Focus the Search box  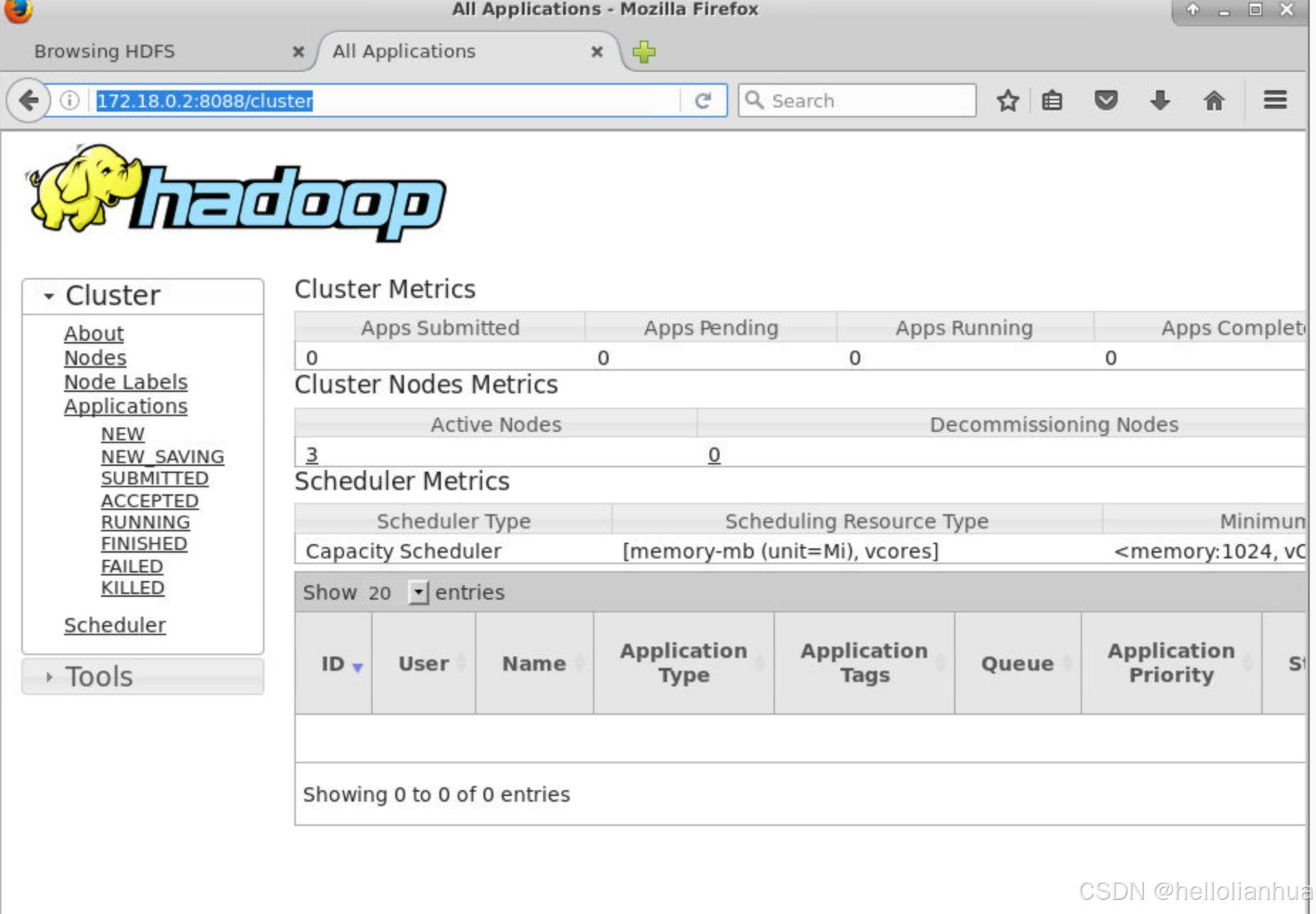[857, 100]
